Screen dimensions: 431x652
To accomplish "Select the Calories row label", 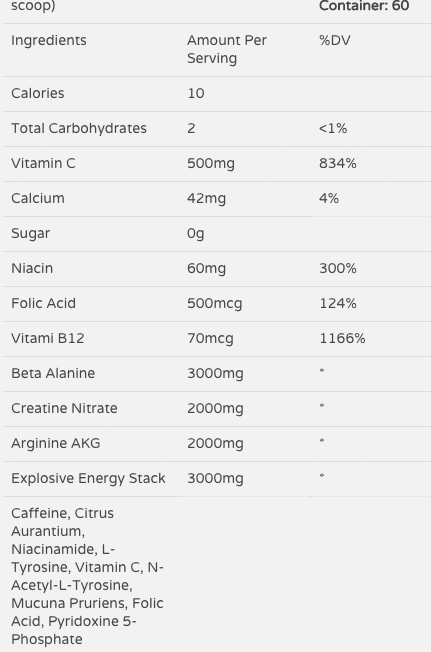I will 37,93.
